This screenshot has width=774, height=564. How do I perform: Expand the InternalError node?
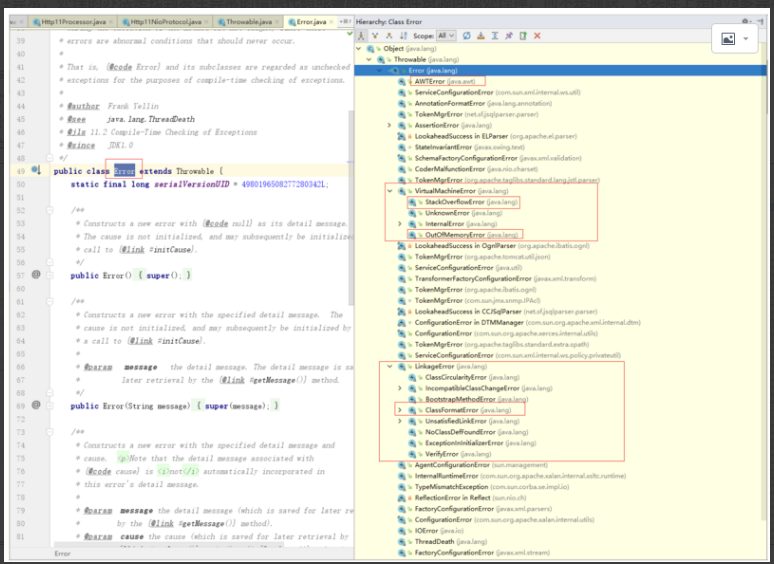point(400,224)
